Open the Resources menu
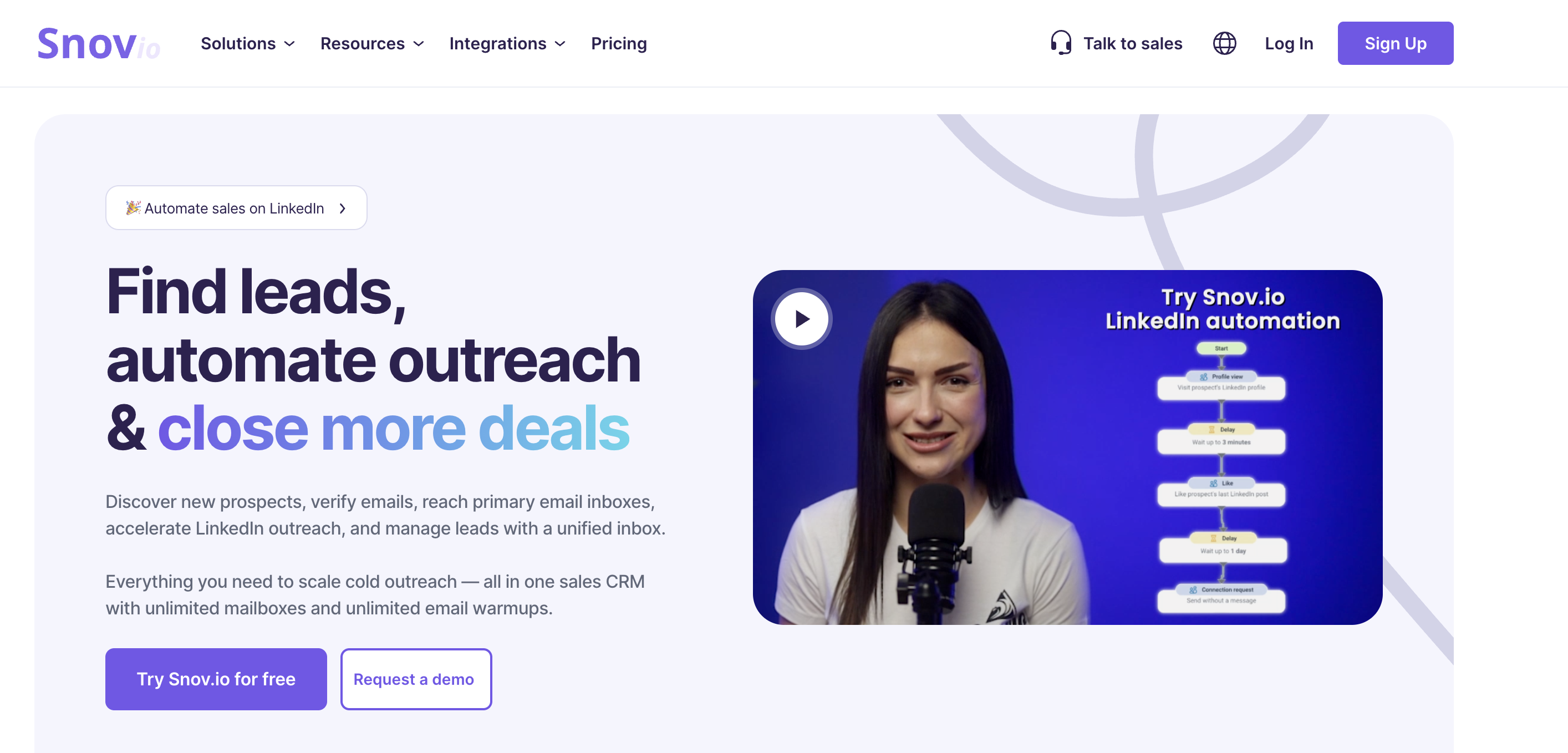The height and width of the screenshot is (753, 1568). pyautogui.click(x=372, y=43)
